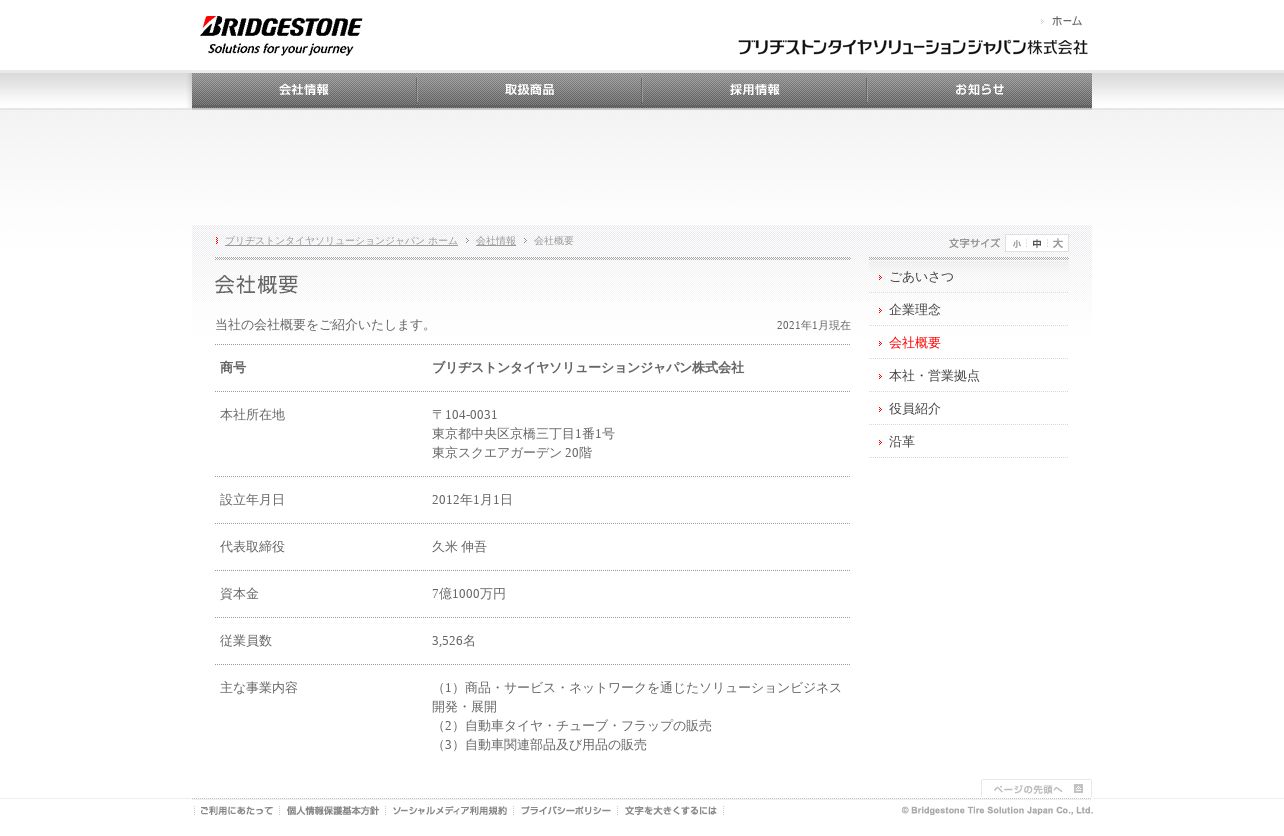Click the date text 2021年1月現在
Screen dimensions: 1284x836
point(814,326)
